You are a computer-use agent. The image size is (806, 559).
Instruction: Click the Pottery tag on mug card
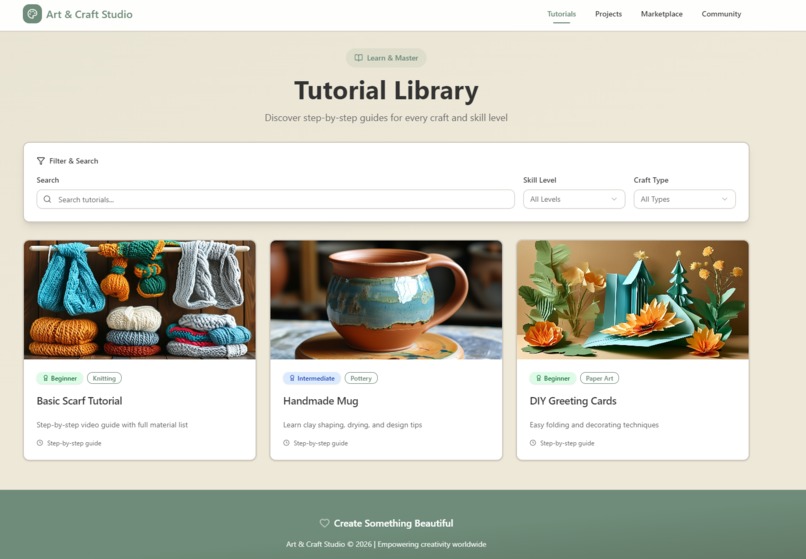click(361, 378)
